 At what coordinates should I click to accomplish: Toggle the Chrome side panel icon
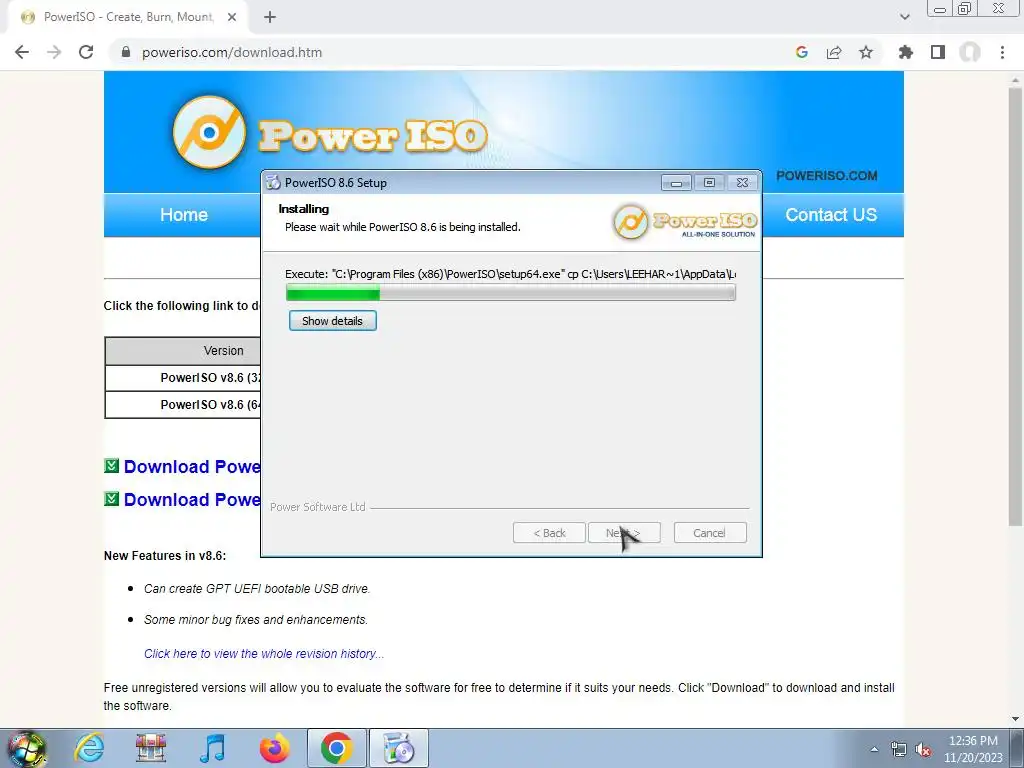coord(938,52)
